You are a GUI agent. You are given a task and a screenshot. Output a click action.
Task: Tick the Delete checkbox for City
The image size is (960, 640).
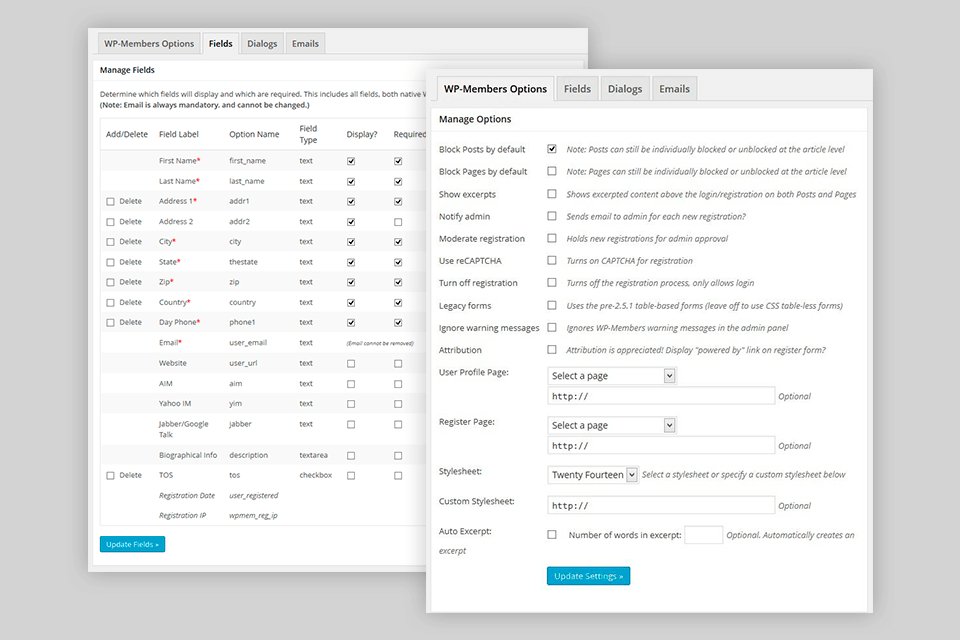(110, 242)
